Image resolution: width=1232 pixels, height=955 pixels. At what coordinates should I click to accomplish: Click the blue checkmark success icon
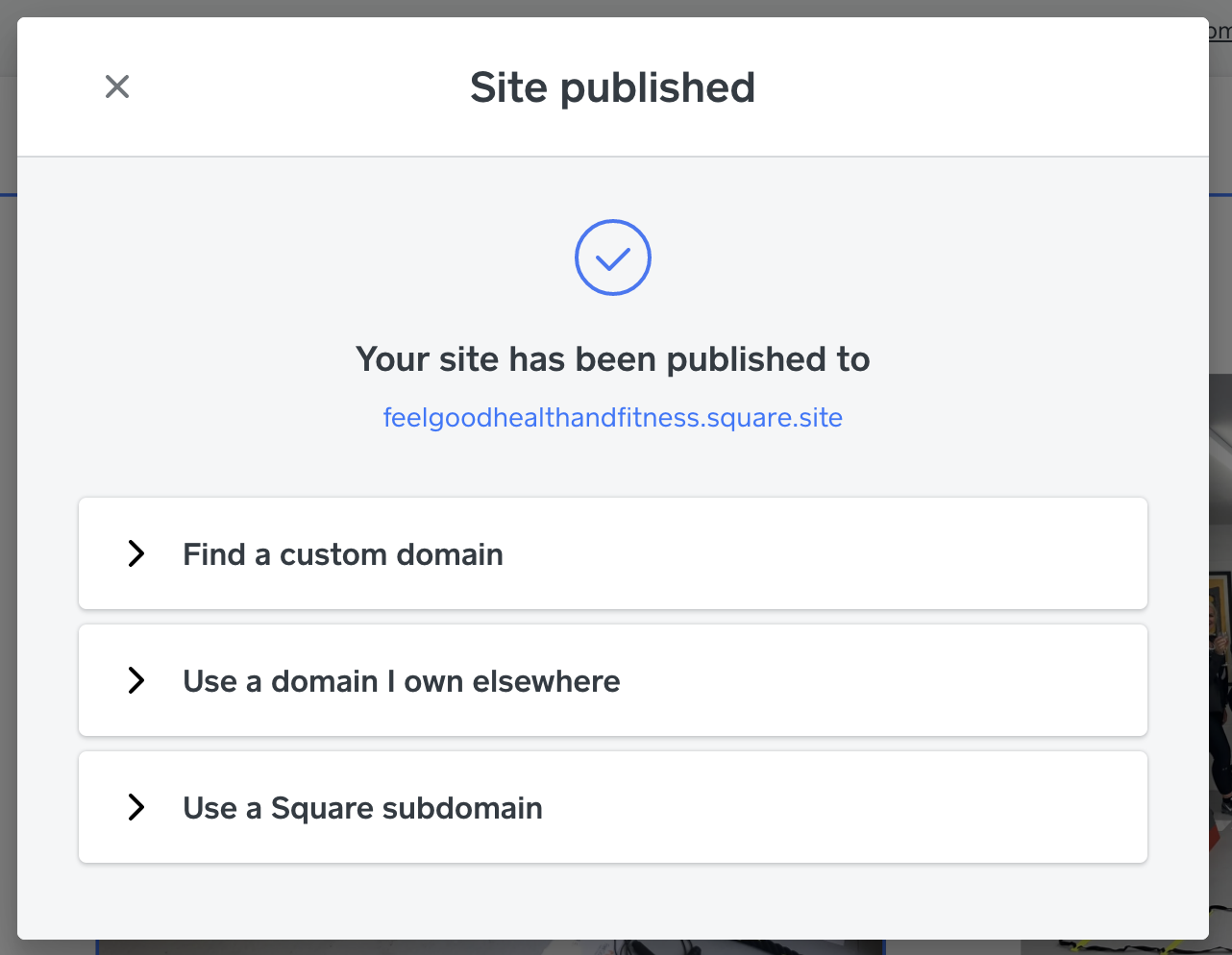coord(612,257)
